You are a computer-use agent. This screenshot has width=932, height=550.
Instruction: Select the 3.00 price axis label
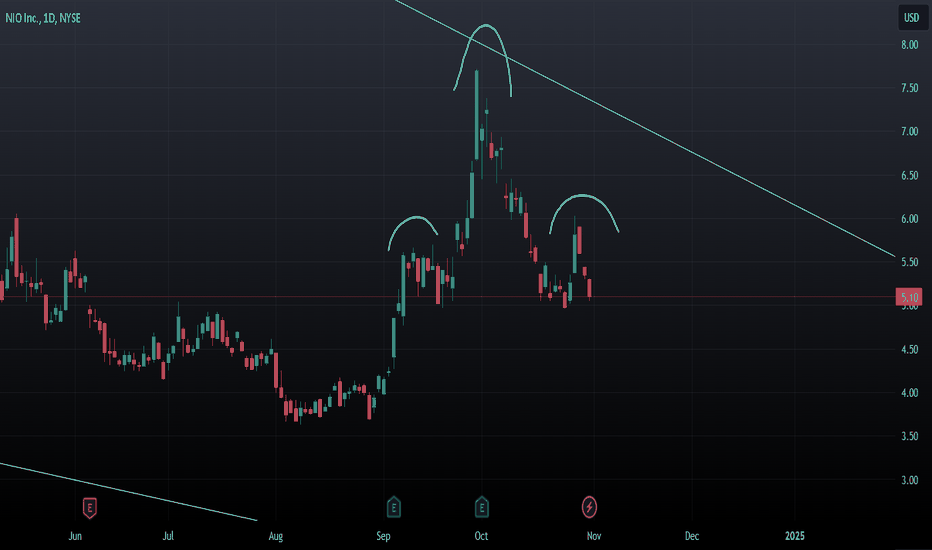909,480
